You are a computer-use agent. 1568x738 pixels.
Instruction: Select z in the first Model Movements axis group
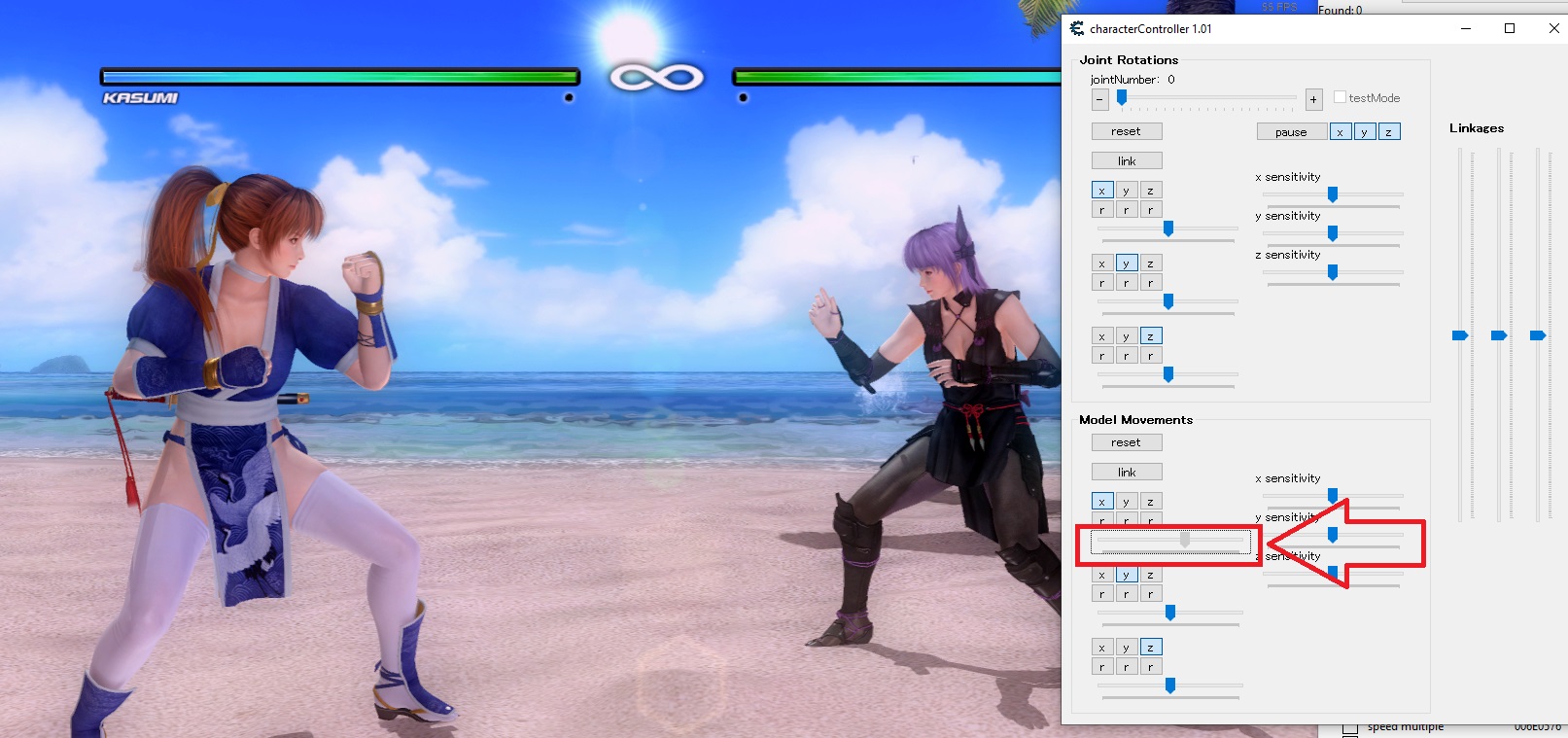click(1151, 502)
